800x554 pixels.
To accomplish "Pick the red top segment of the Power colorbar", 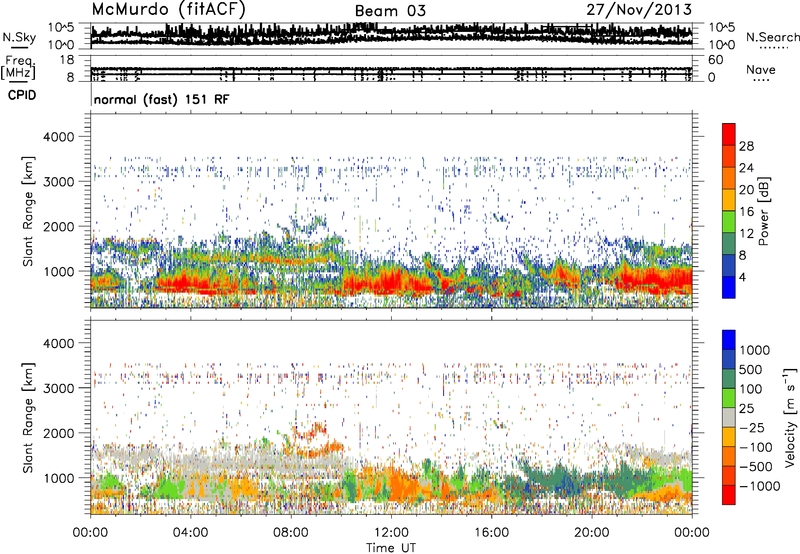I will click(x=729, y=134).
